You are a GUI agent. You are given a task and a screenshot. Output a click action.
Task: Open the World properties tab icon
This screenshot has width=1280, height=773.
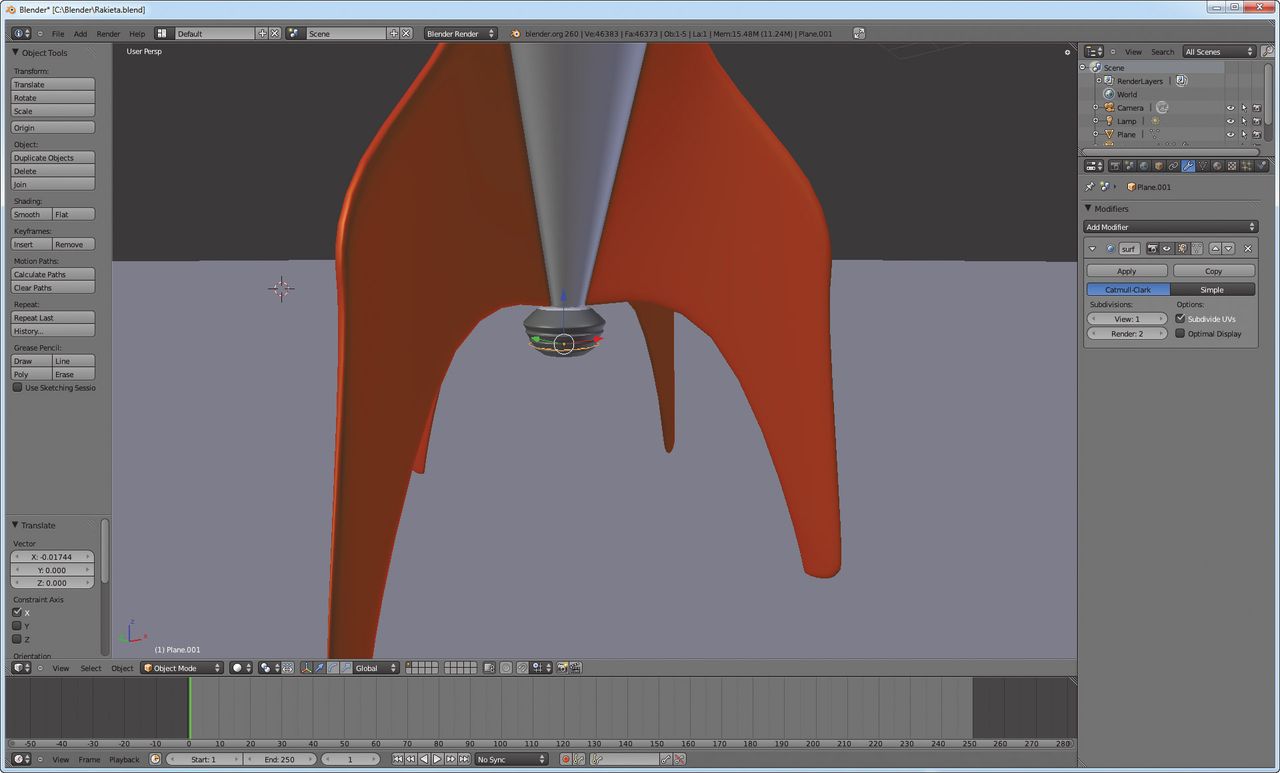tap(1144, 166)
